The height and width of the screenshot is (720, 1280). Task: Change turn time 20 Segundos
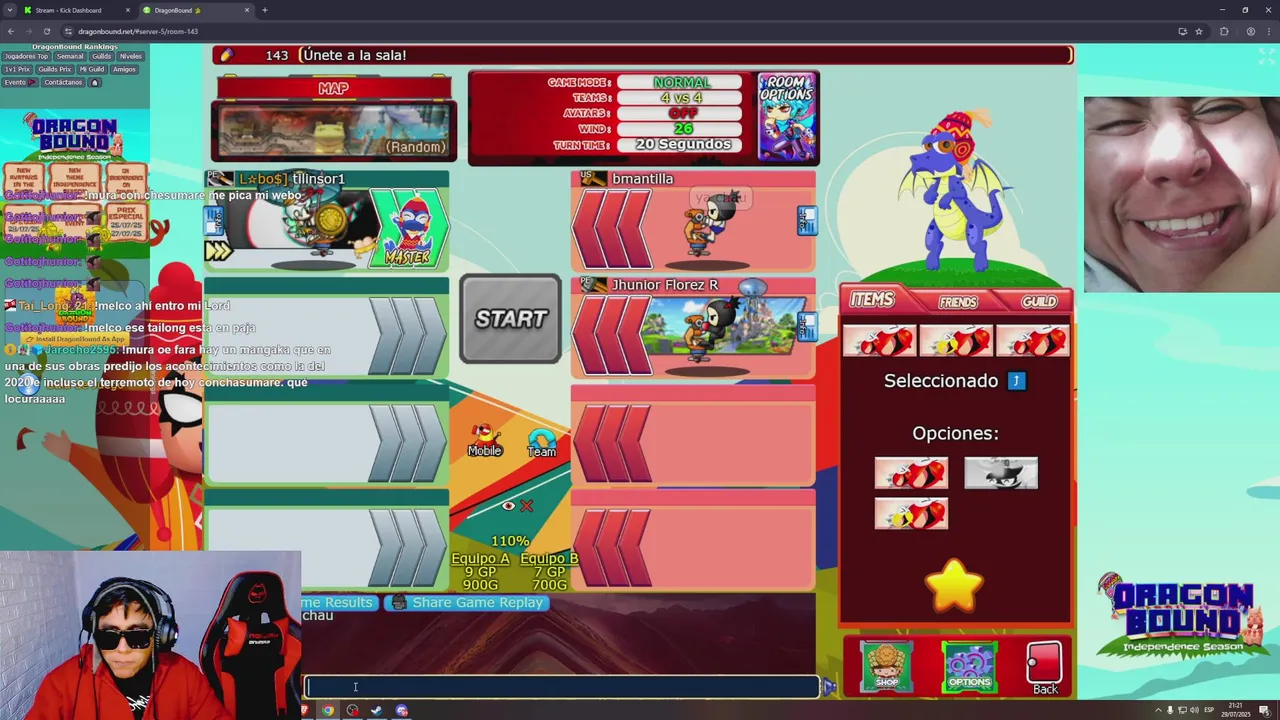click(x=681, y=144)
